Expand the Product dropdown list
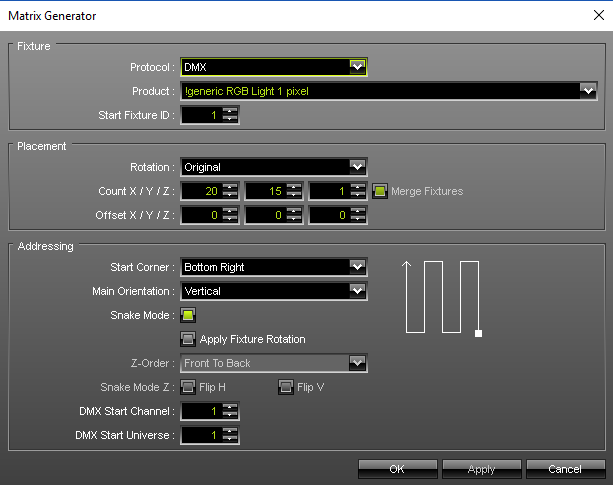 click(588, 91)
